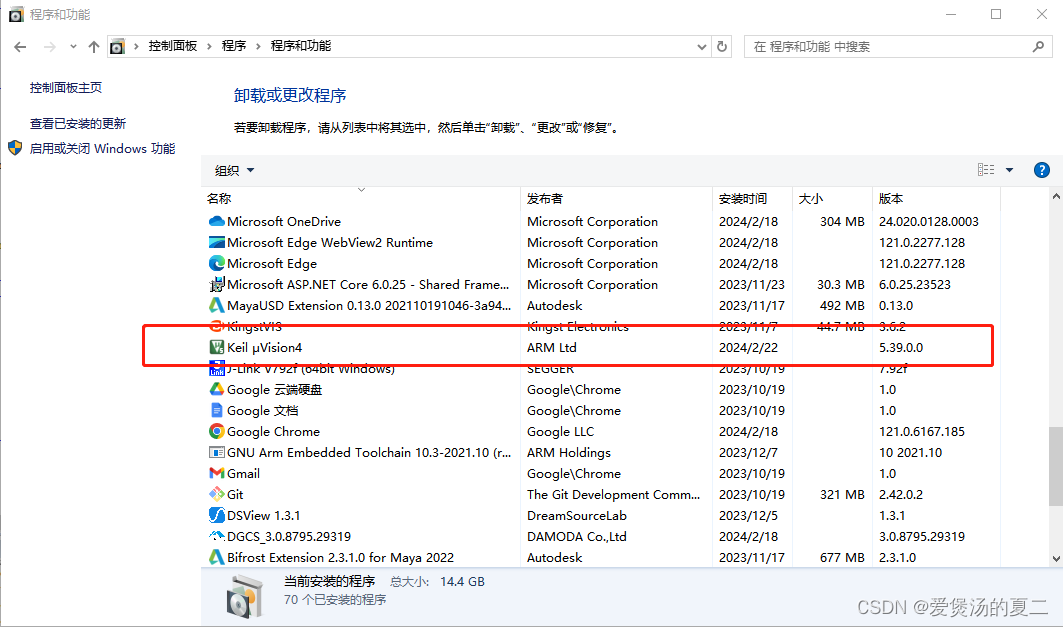
Task: Click the Google Chrome icon
Action: pyautogui.click(x=216, y=432)
